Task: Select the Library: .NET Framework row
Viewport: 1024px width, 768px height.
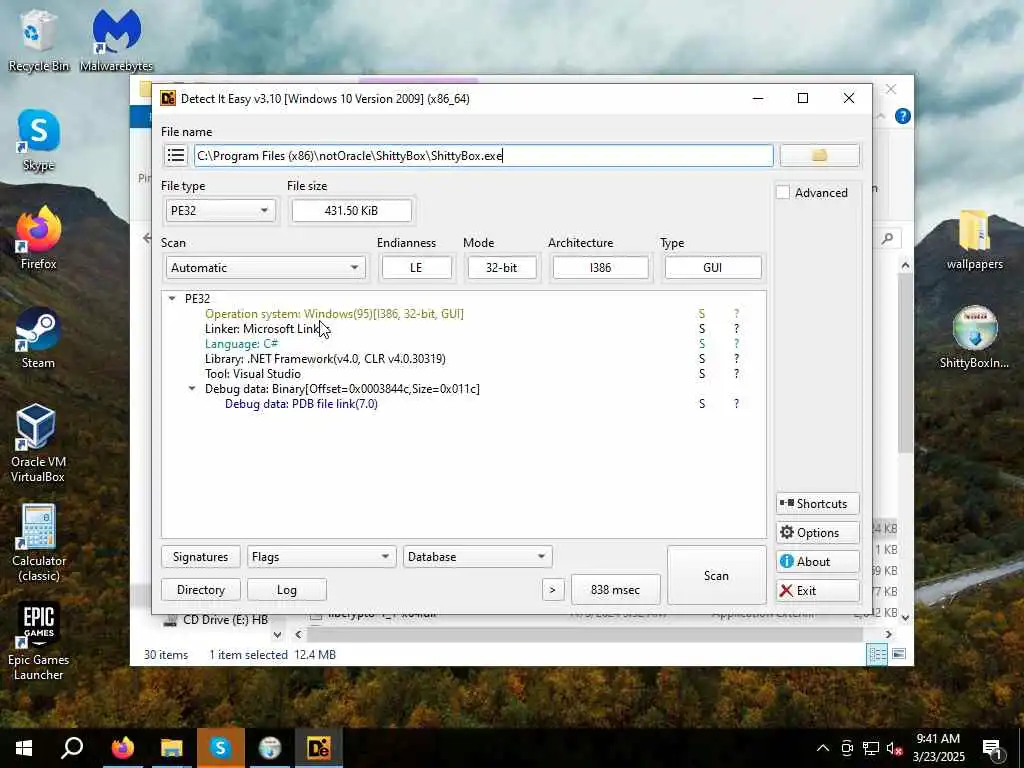Action: [x=325, y=359]
